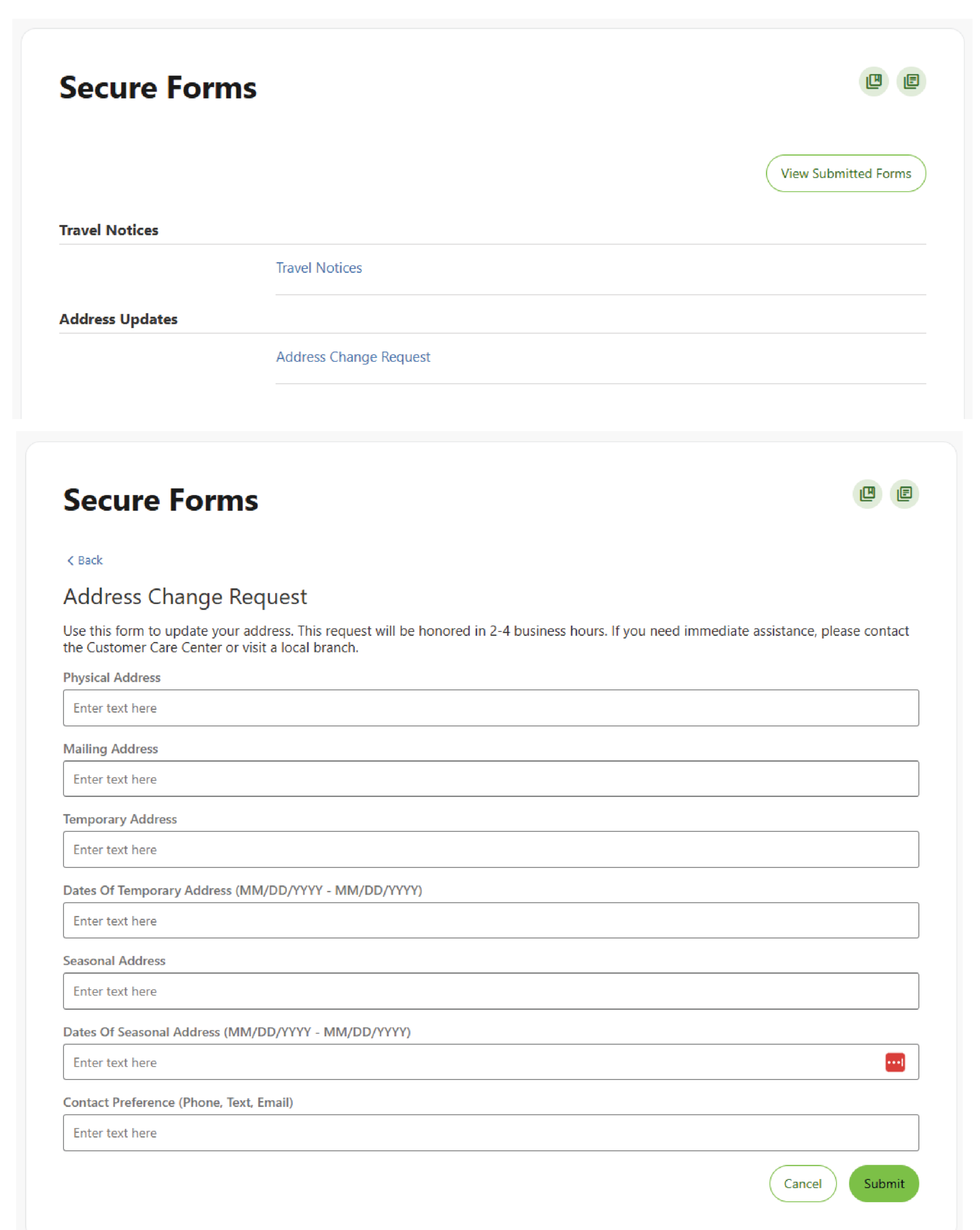Focus the Temporary Address text field
Viewport: 980px width, 1230px height.
(x=490, y=849)
